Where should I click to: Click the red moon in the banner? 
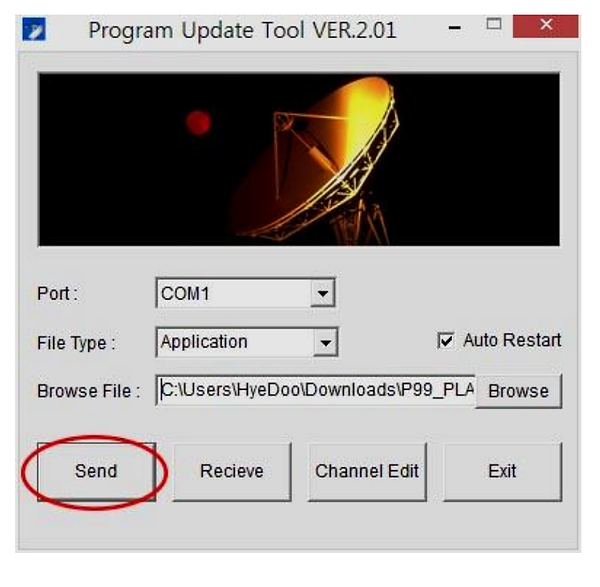198,123
